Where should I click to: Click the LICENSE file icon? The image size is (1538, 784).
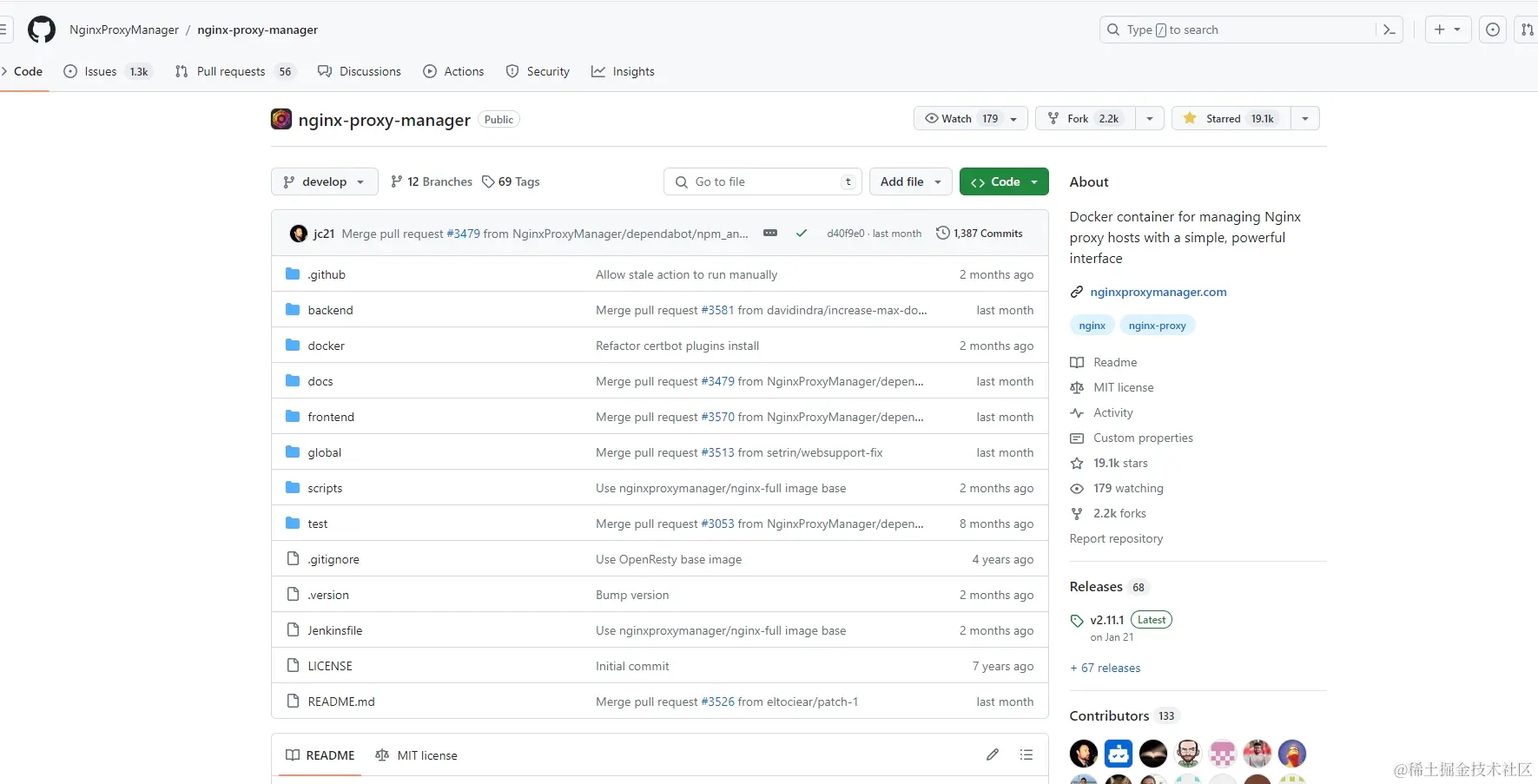[x=293, y=666]
